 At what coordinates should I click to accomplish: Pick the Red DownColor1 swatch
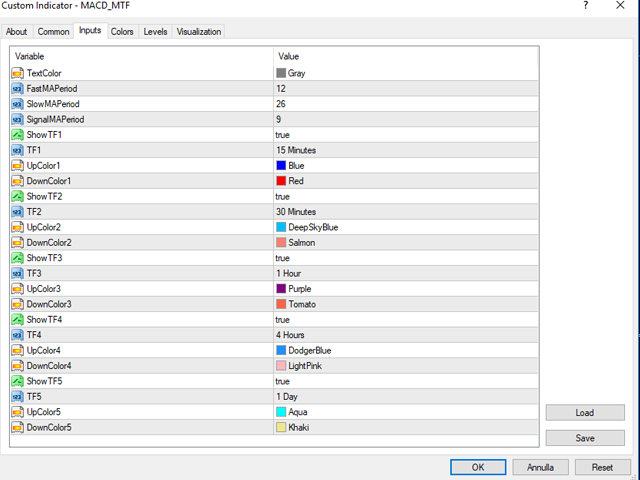281,181
